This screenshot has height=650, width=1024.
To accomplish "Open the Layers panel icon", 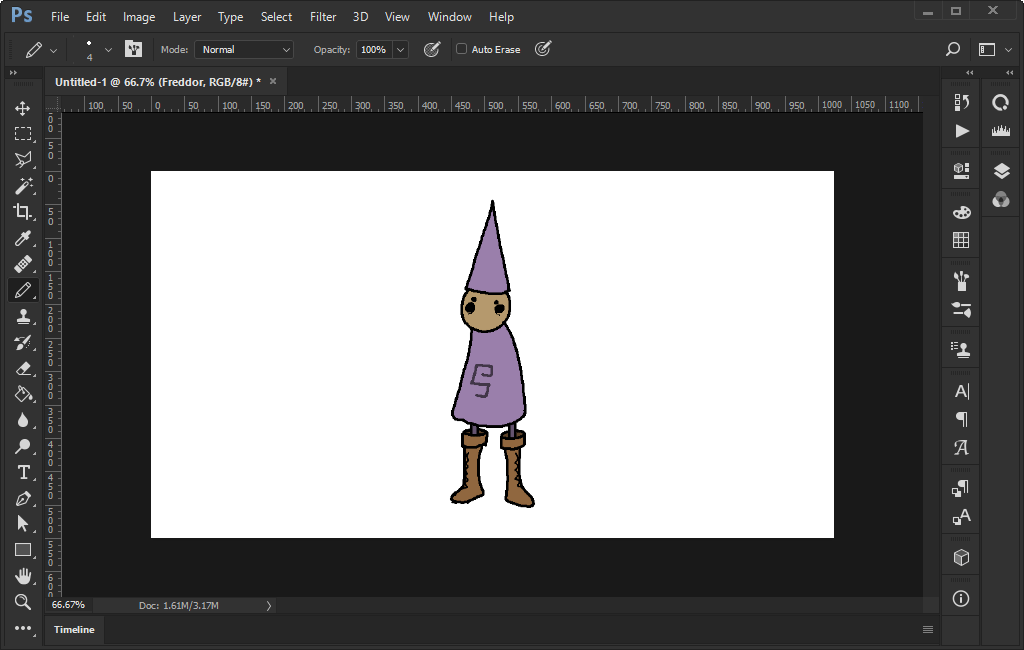I will [1001, 172].
